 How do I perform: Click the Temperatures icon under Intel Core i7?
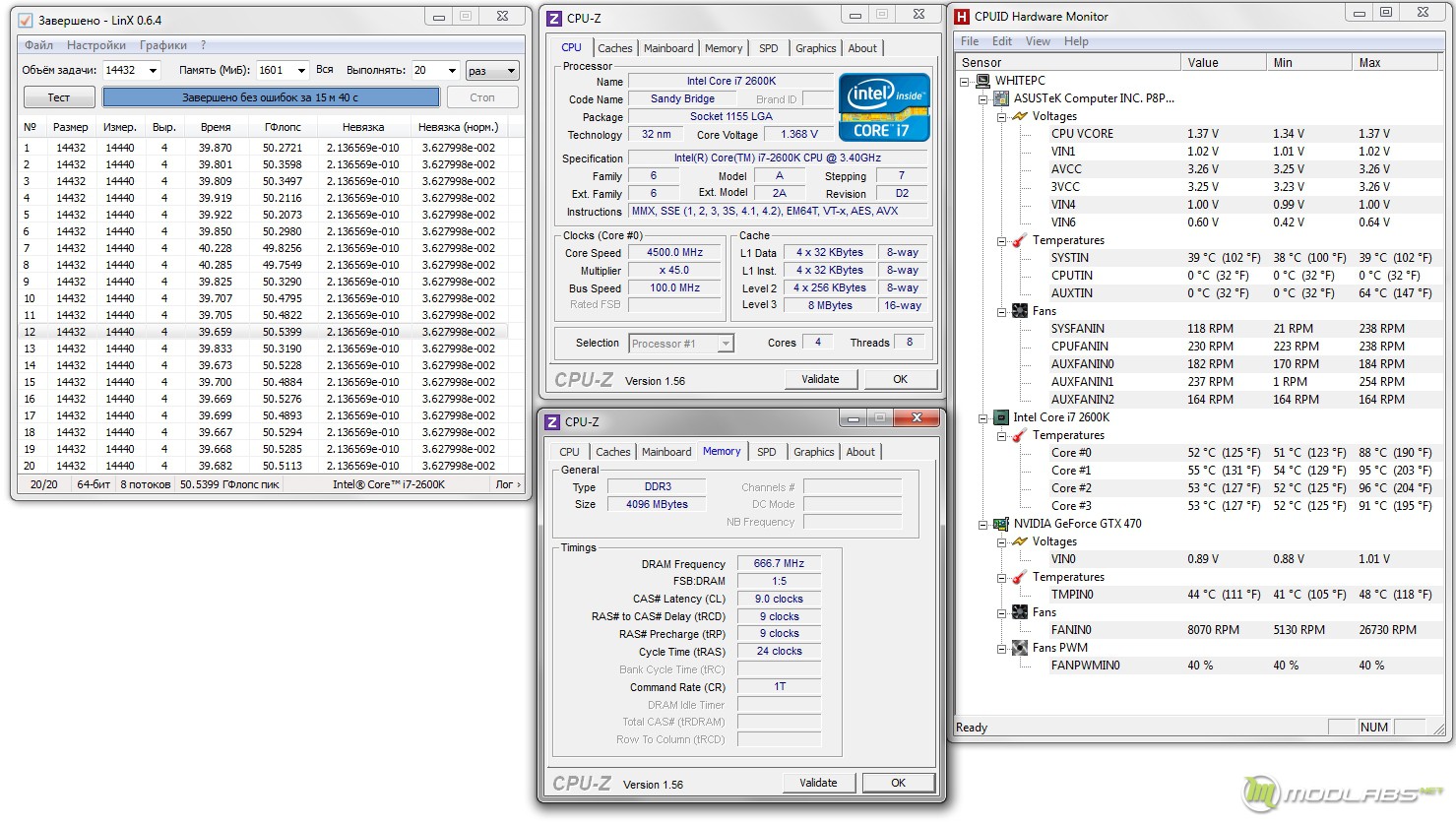pos(1020,435)
